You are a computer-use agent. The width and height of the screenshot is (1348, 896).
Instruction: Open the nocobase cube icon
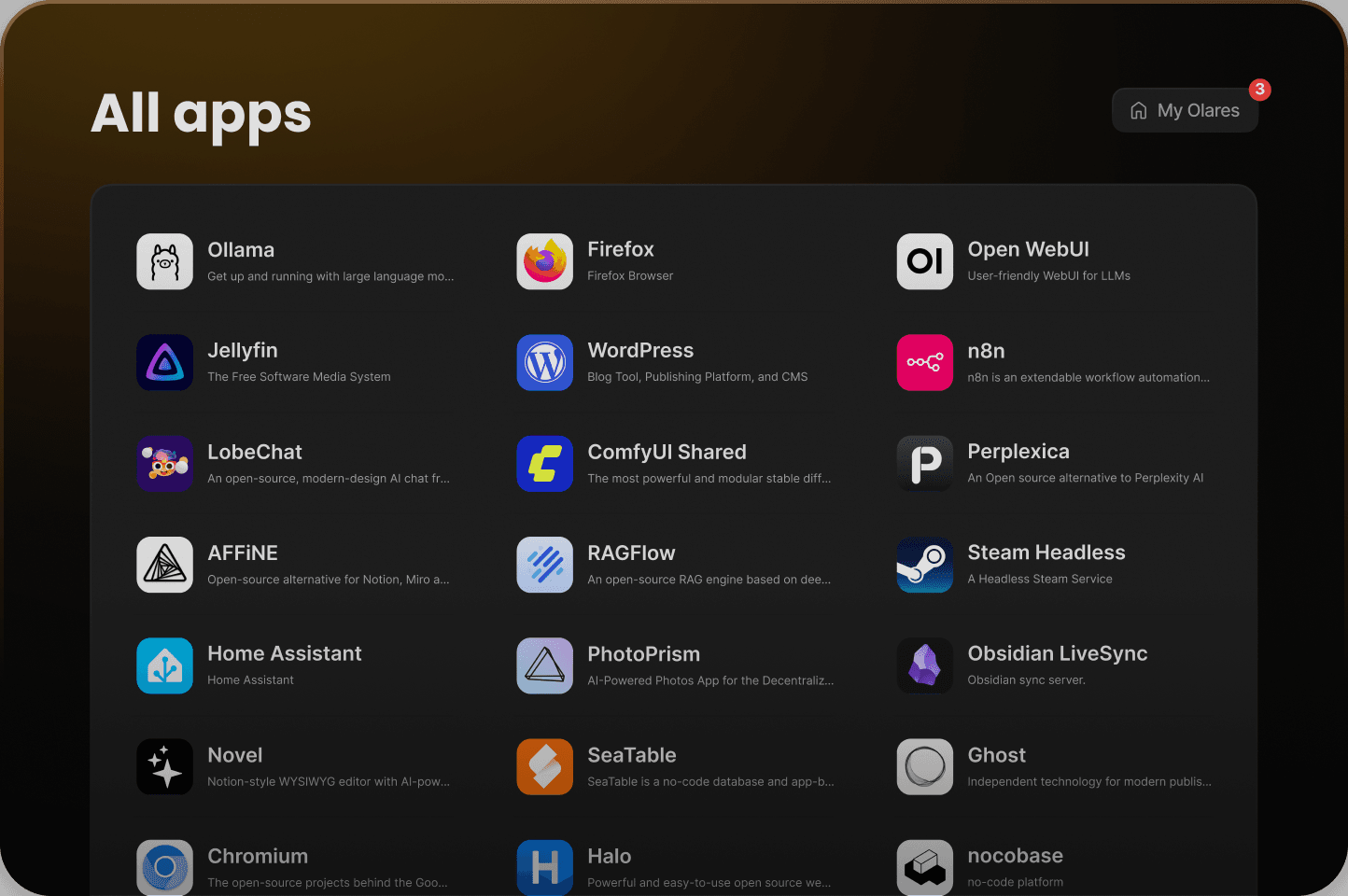tap(925, 868)
